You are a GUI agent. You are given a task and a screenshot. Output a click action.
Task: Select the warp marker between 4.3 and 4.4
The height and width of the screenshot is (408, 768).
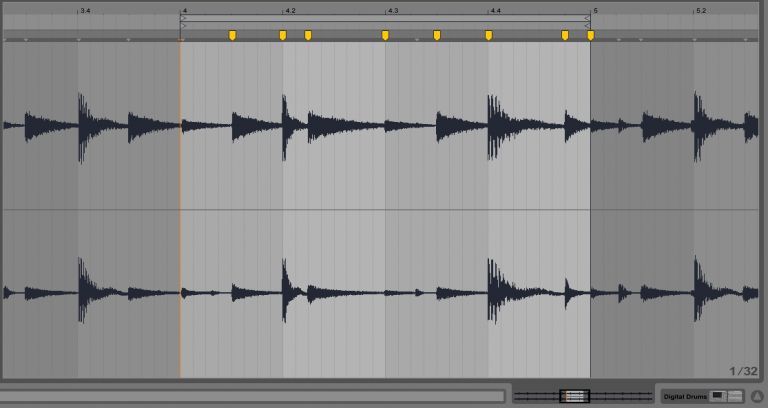coord(436,35)
